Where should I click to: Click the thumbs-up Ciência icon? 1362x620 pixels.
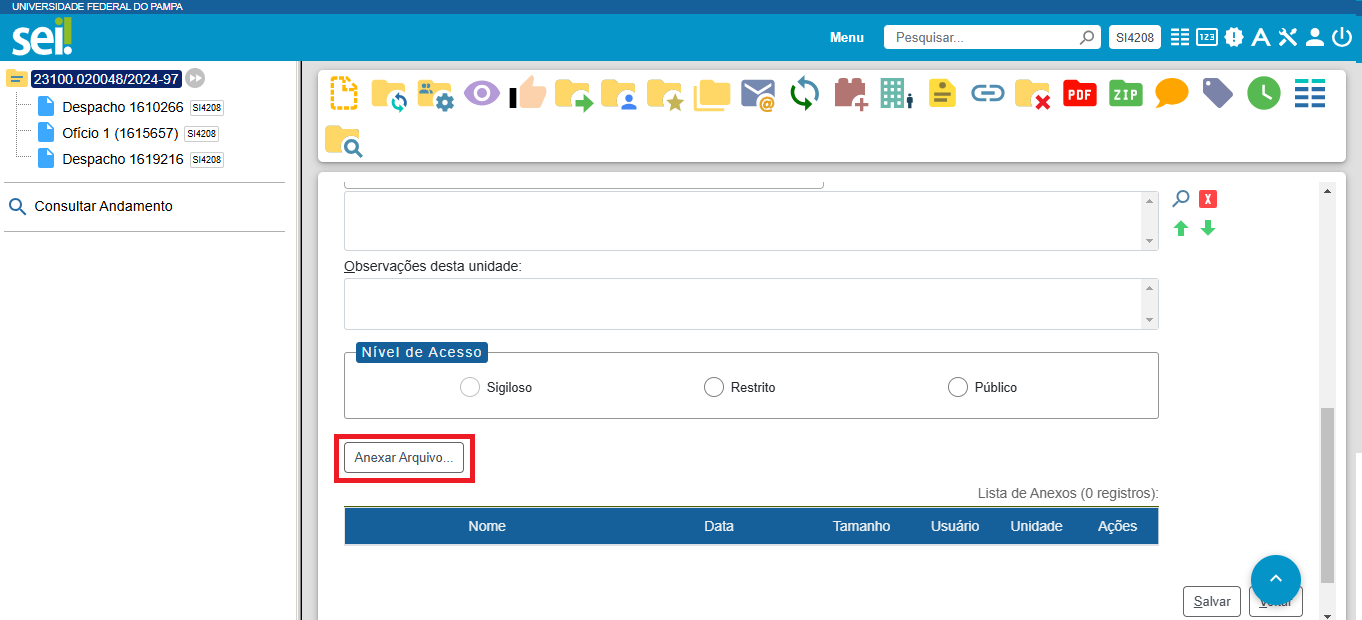(x=528, y=94)
